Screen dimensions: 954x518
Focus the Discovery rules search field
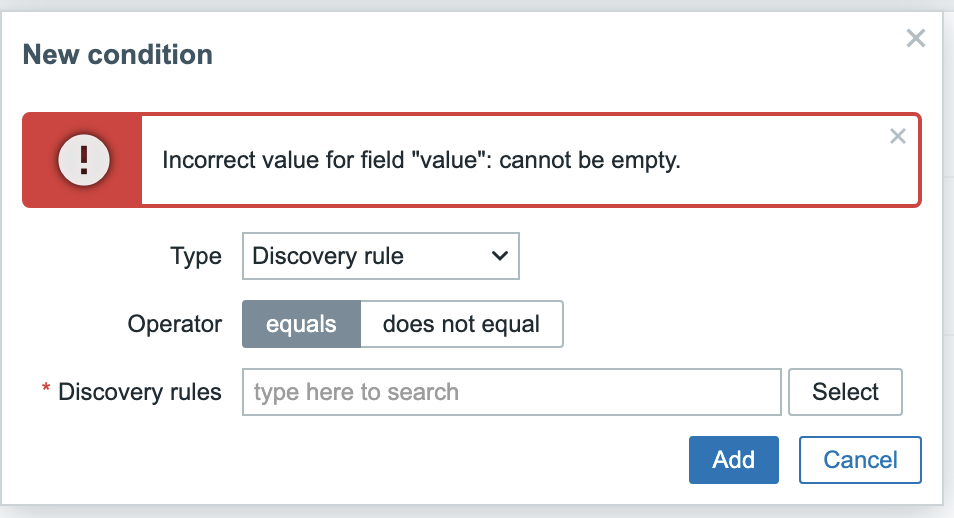512,392
